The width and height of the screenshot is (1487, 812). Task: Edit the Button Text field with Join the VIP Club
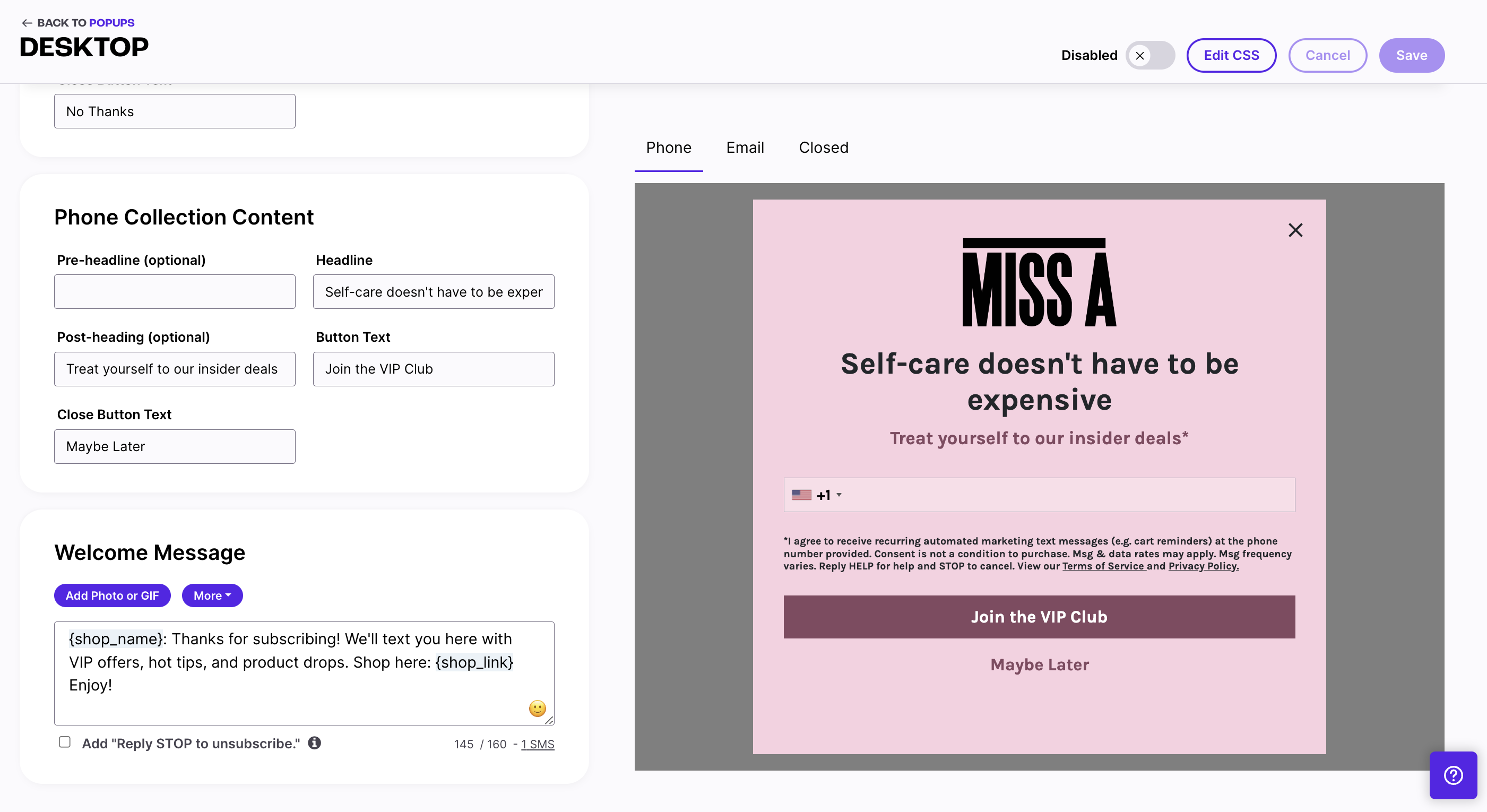coord(434,369)
